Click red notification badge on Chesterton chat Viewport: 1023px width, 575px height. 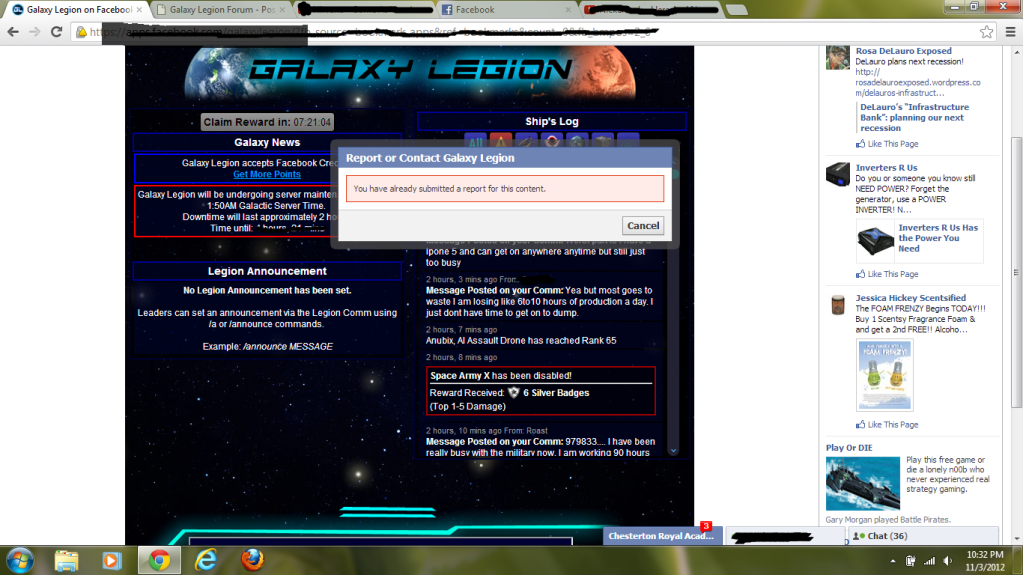click(x=706, y=526)
